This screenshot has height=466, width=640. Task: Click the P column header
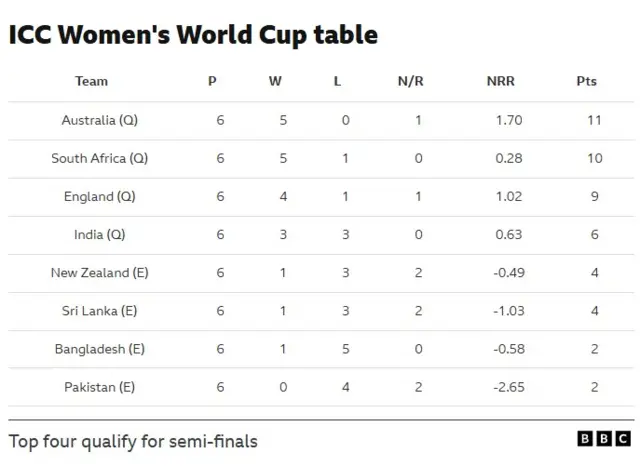coord(212,81)
